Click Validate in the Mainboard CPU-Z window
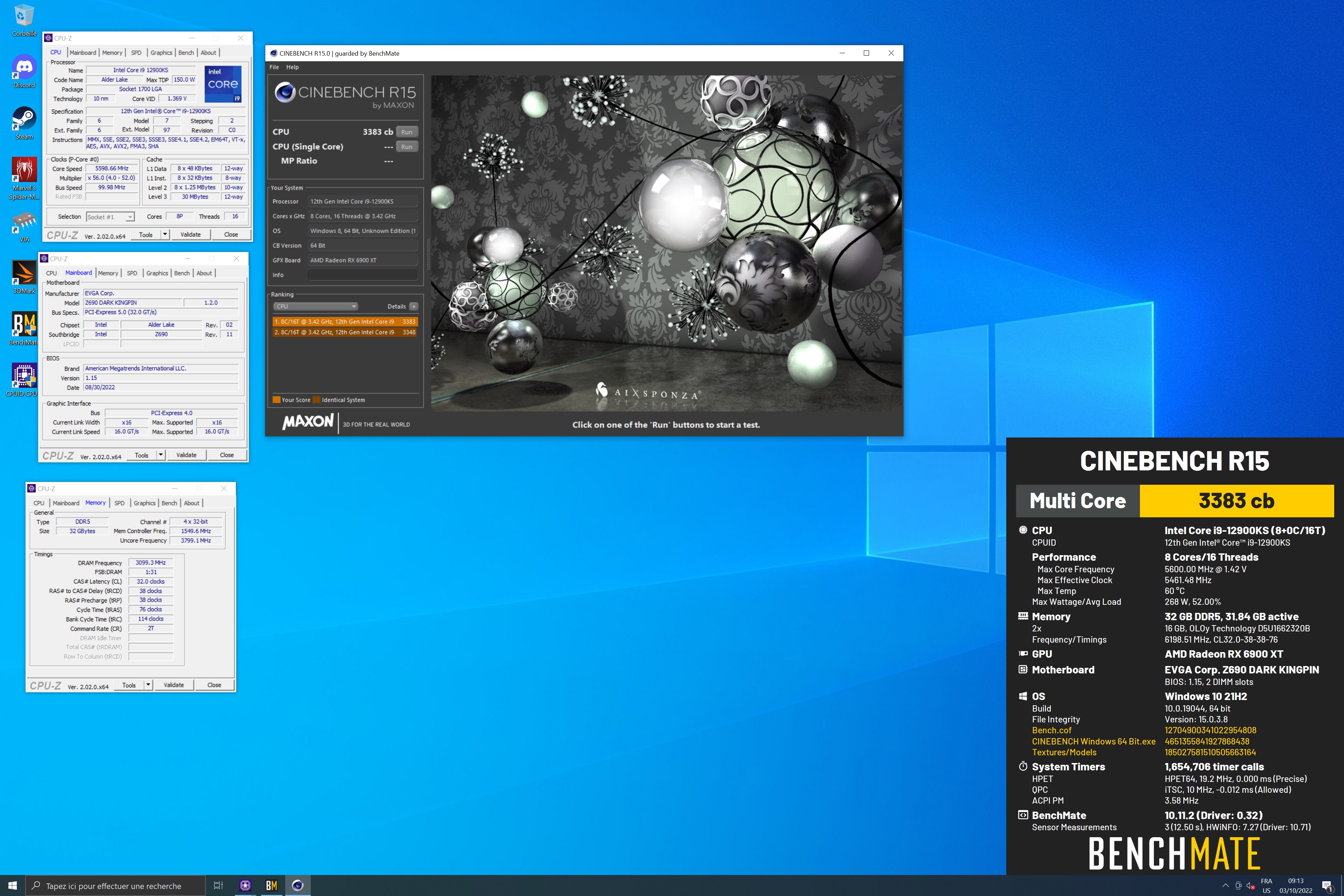 [x=186, y=455]
